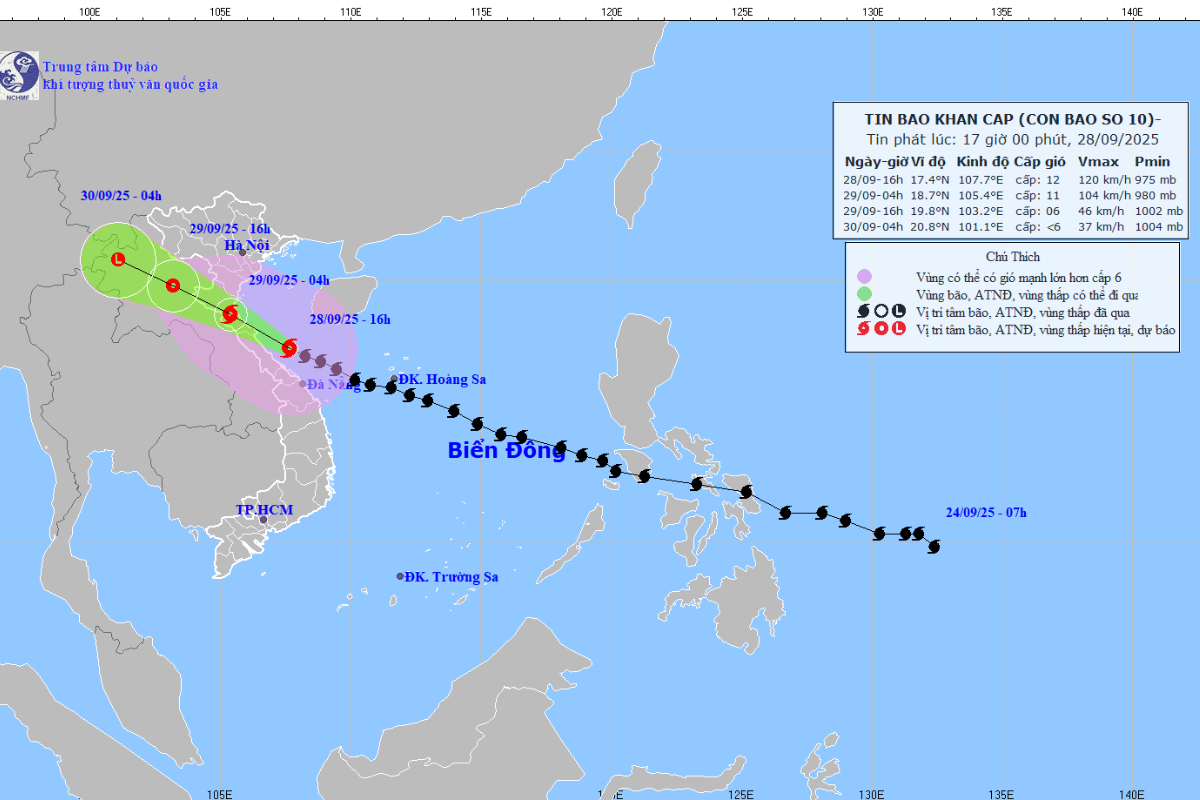Select the easternmost black storm track icon

pyautogui.click(x=934, y=546)
